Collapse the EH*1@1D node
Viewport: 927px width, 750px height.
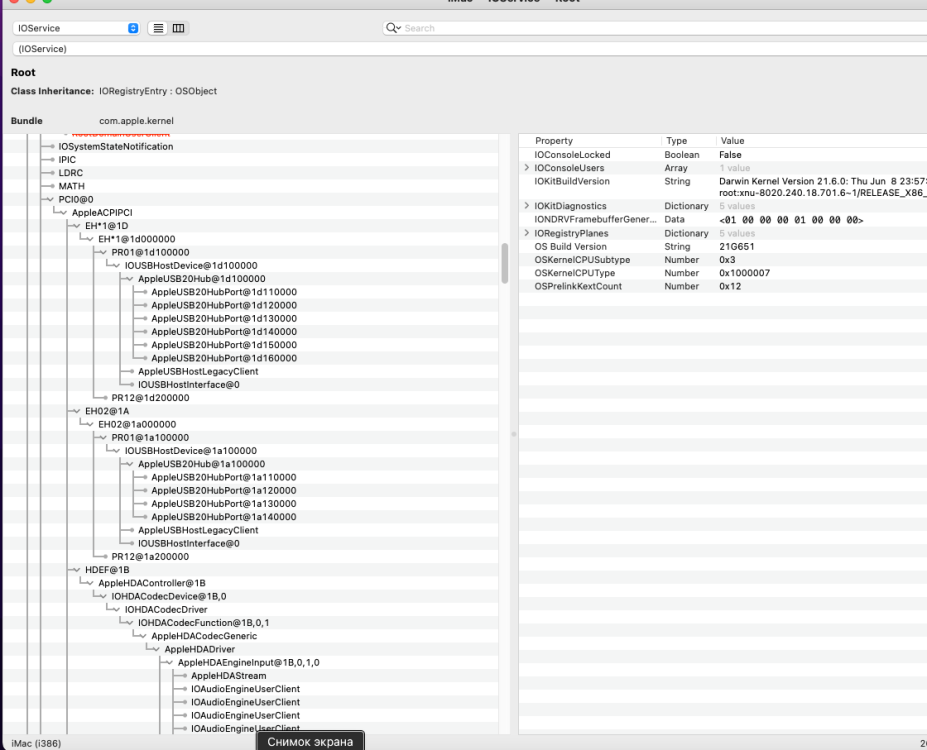(77, 226)
